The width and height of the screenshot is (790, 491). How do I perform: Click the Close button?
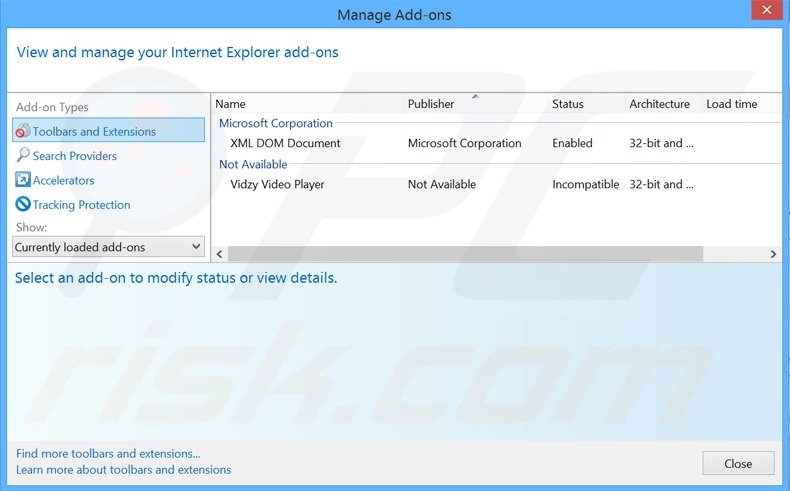pyautogui.click(x=738, y=463)
